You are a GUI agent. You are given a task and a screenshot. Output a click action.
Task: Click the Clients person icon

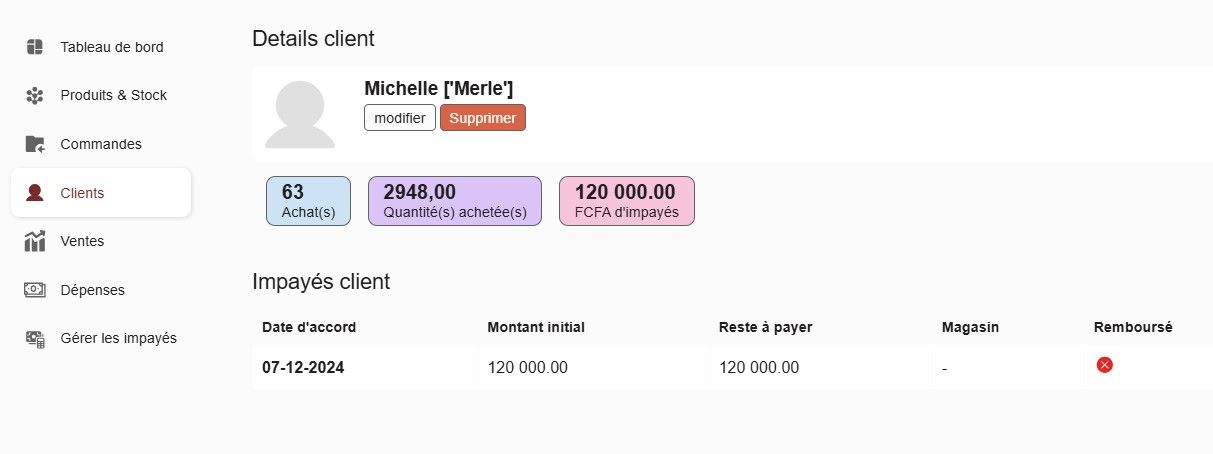[35, 193]
